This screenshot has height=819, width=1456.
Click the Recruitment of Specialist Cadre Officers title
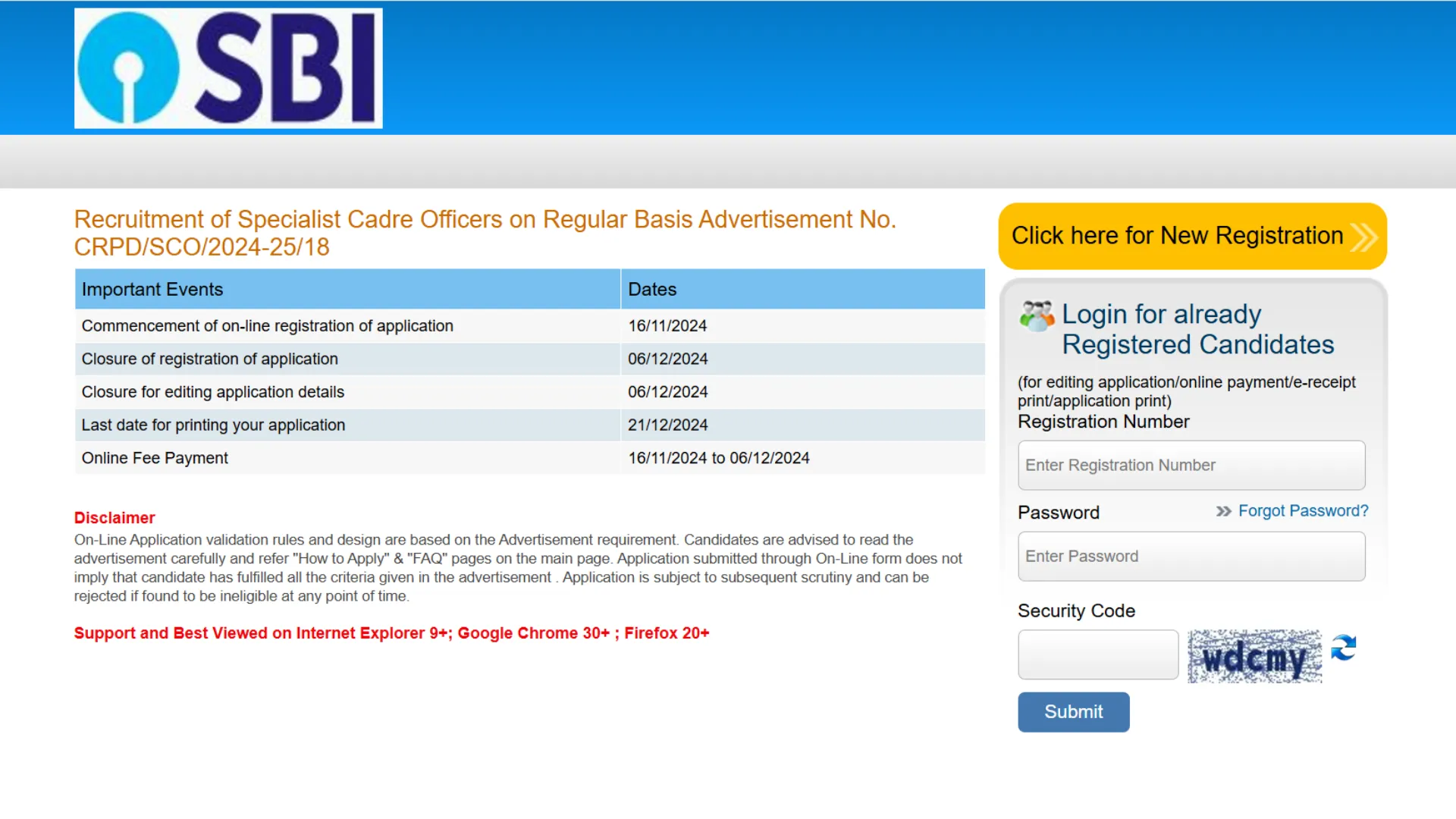pos(485,233)
